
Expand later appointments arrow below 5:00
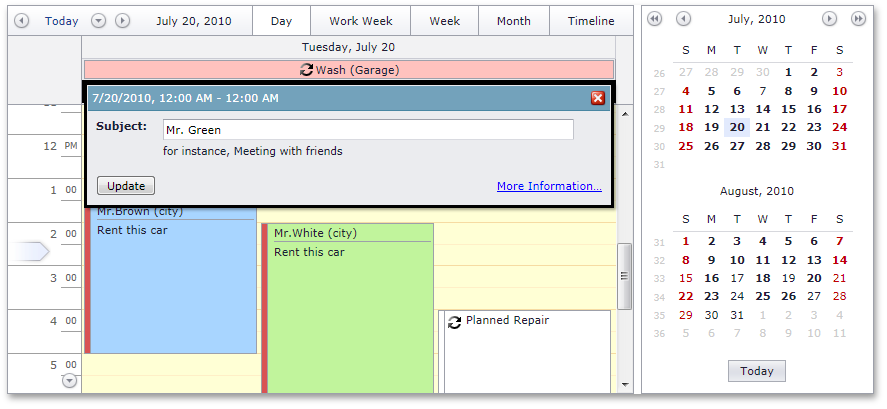coord(69,380)
